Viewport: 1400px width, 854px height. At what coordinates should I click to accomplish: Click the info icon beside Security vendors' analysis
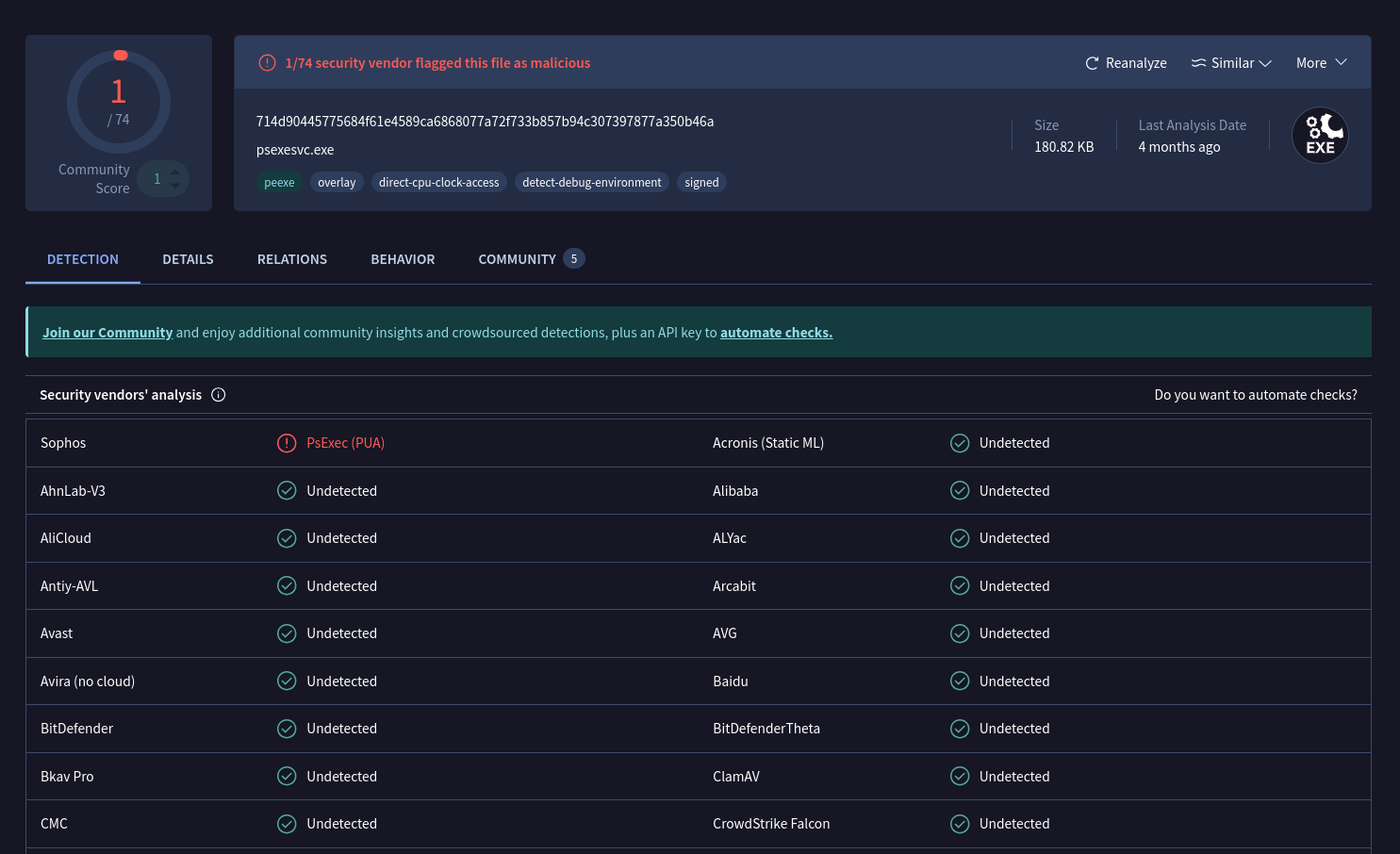[x=219, y=395]
